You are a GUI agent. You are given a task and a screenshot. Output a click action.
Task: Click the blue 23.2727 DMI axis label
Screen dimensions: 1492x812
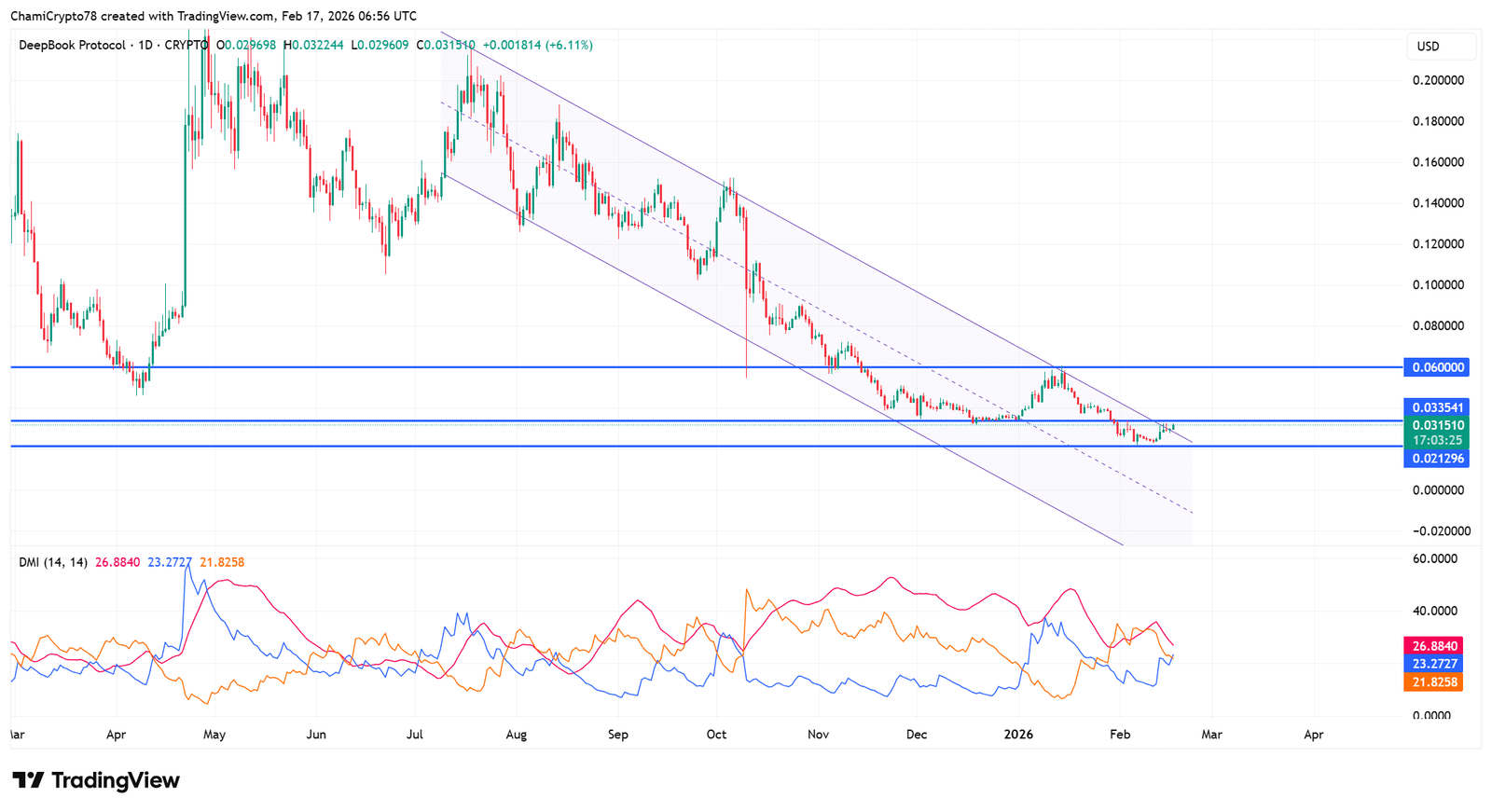1433,664
